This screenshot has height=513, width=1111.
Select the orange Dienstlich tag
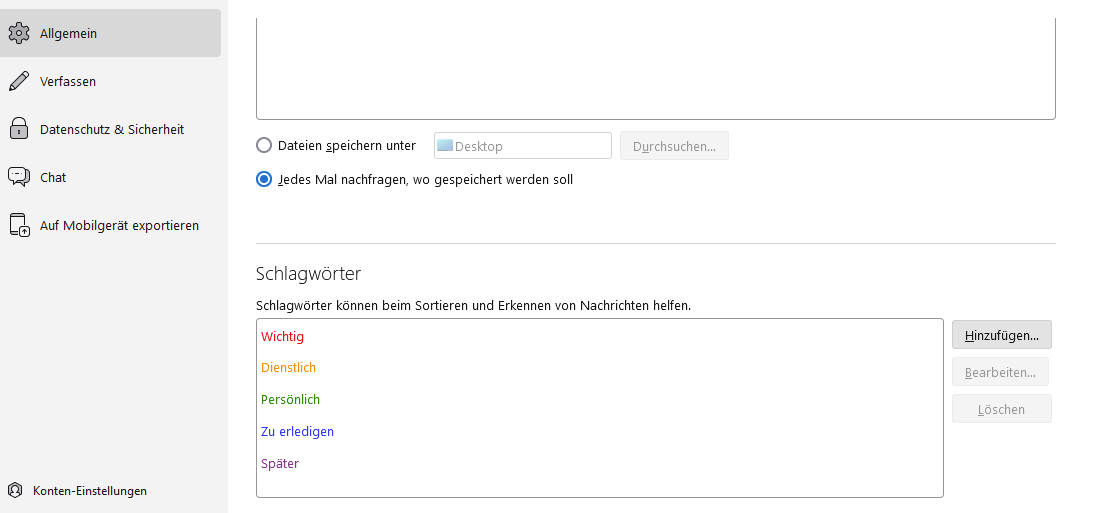point(288,368)
